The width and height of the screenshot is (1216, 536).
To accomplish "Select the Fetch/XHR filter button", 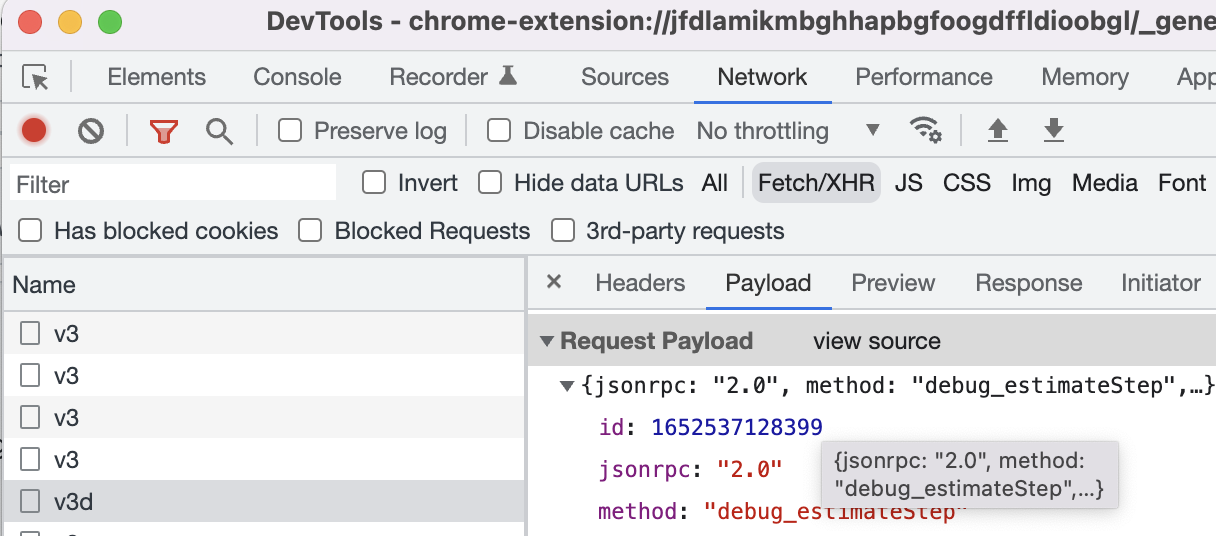I will click(x=816, y=182).
